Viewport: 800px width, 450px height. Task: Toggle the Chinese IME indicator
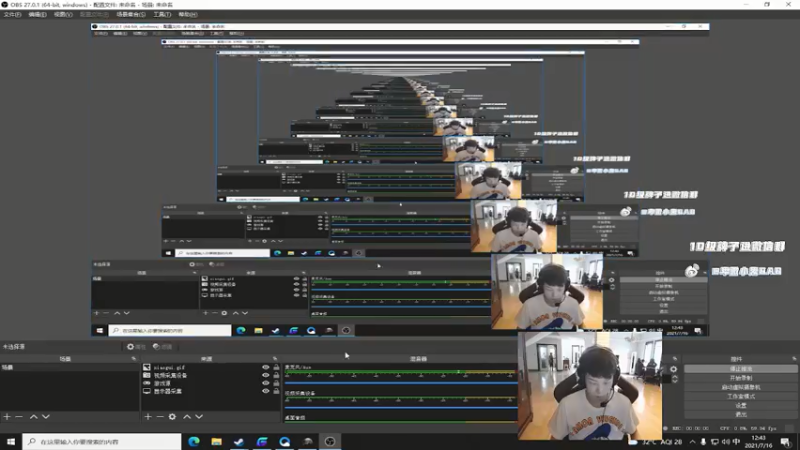tap(736, 442)
